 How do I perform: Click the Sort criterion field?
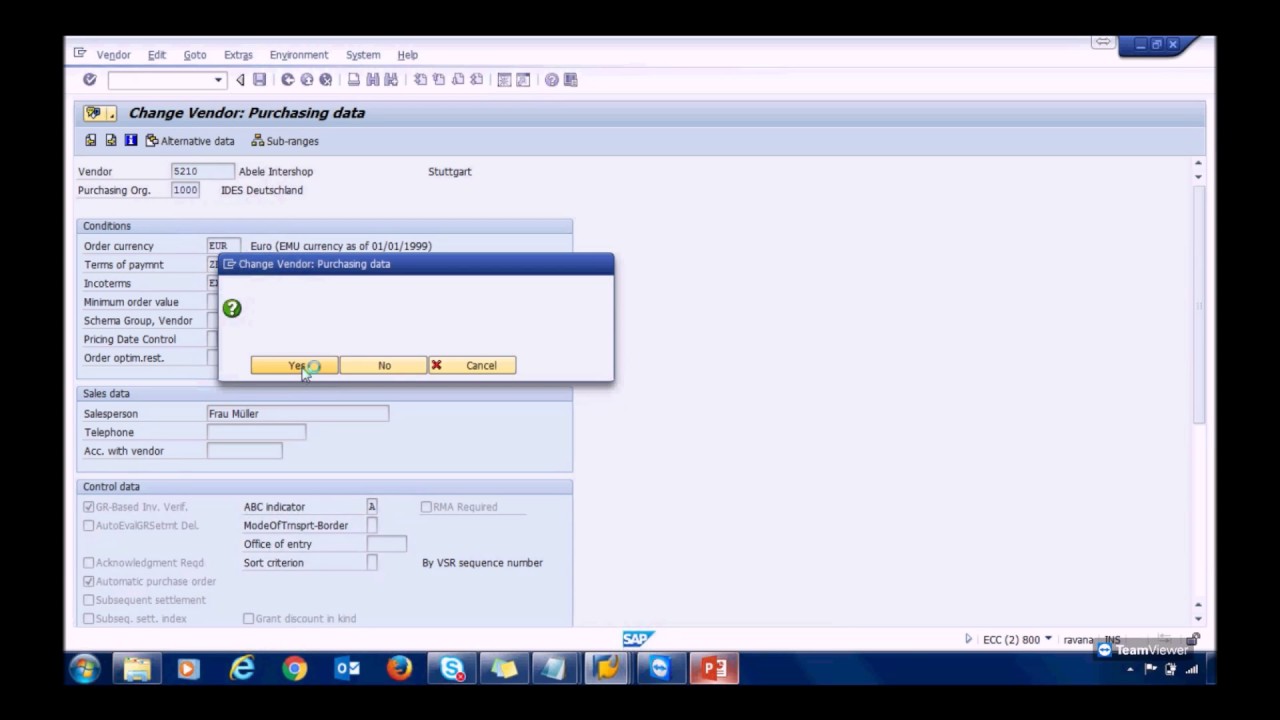point(372,563)
